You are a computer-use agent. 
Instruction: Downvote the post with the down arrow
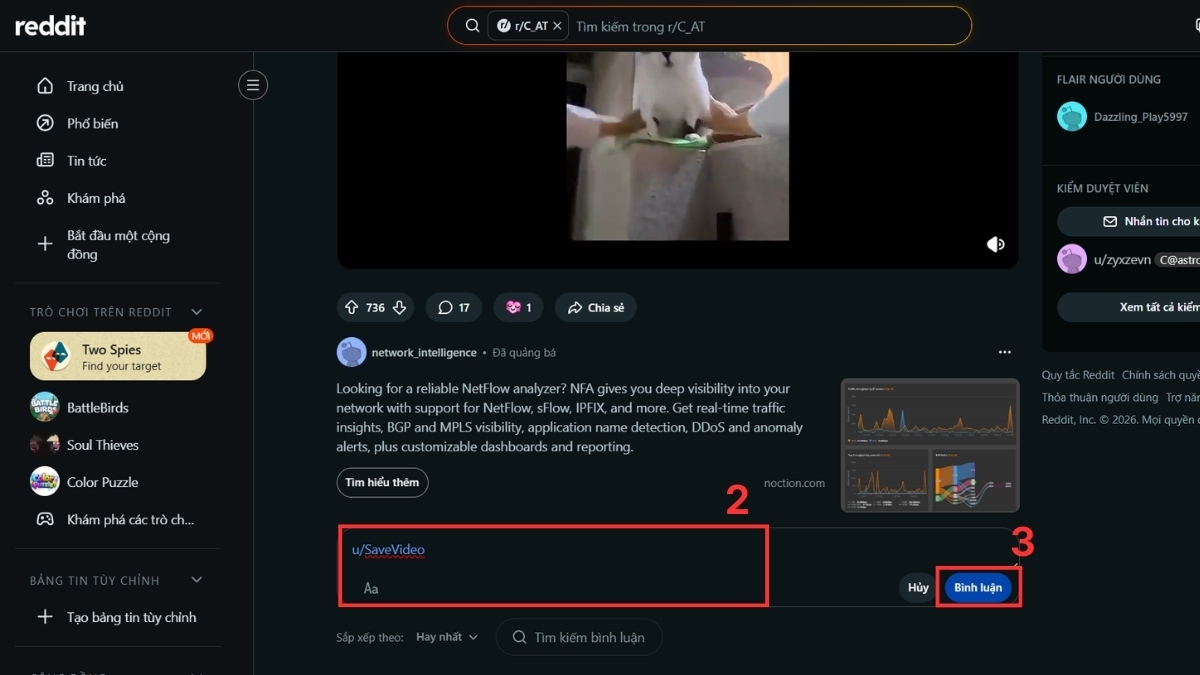click(x=400, y=307)
